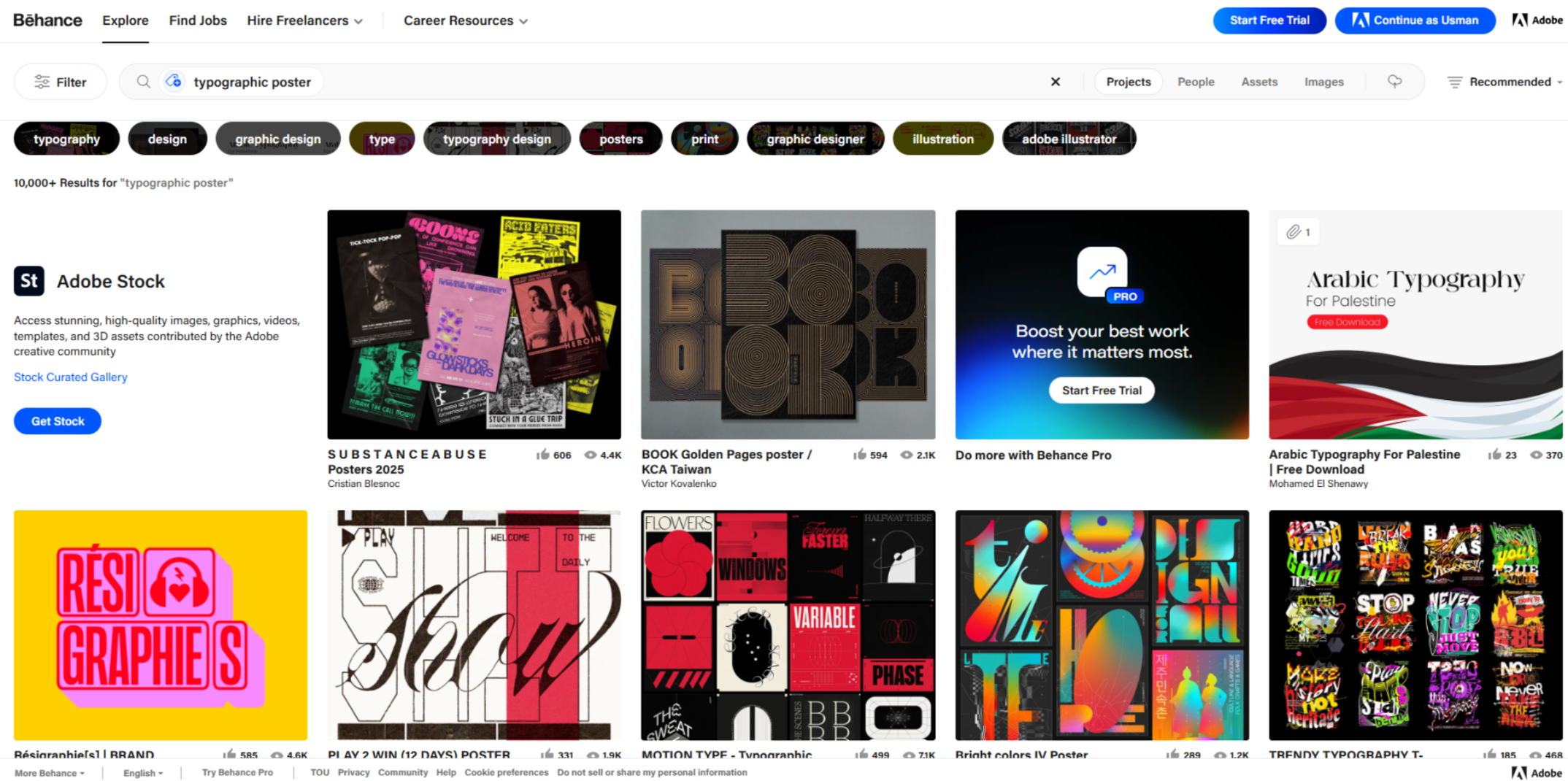
Task: Expand the Career Resources menu
Action: coord(466,20)
